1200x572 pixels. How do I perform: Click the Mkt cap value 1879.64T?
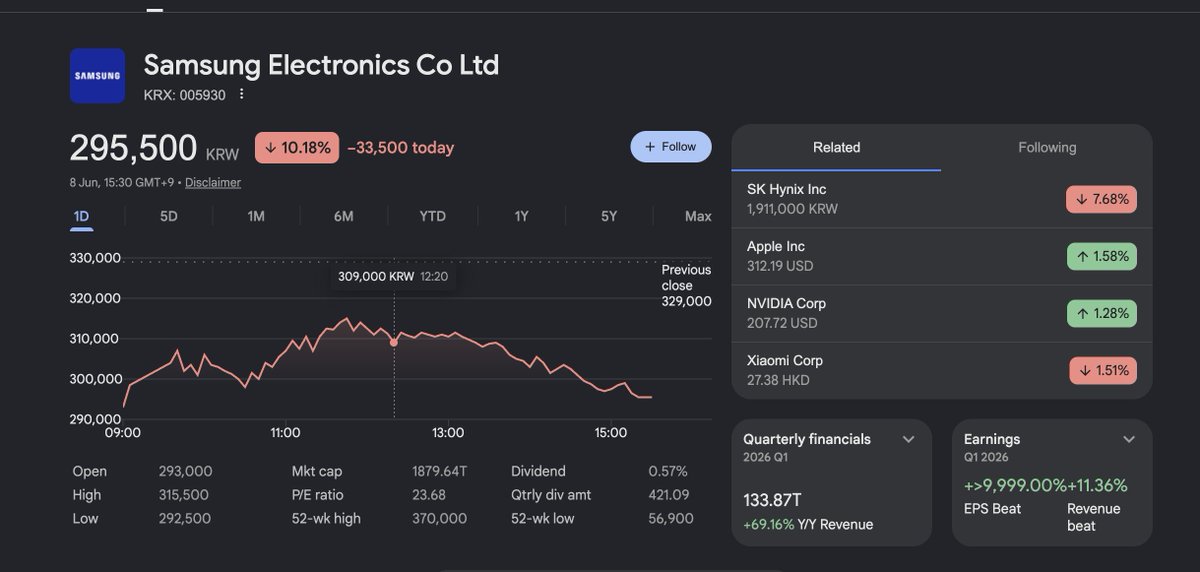pyautogui.click(x=442, y=471)
